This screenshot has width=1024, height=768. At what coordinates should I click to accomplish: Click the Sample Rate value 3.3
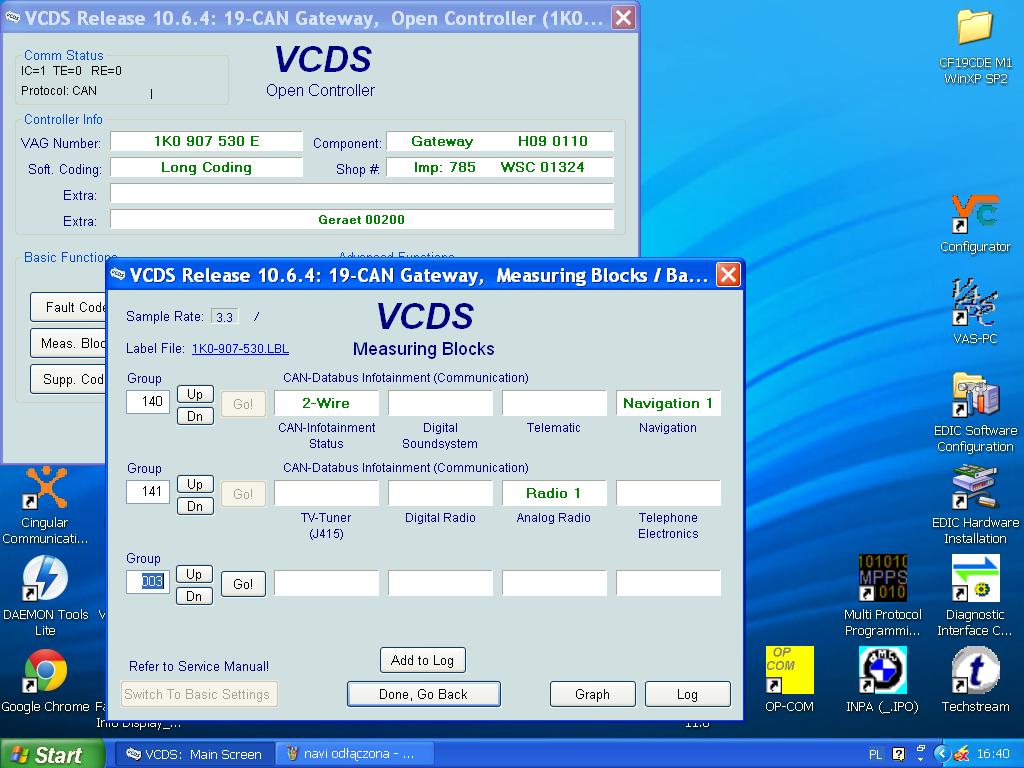point(225,317)
